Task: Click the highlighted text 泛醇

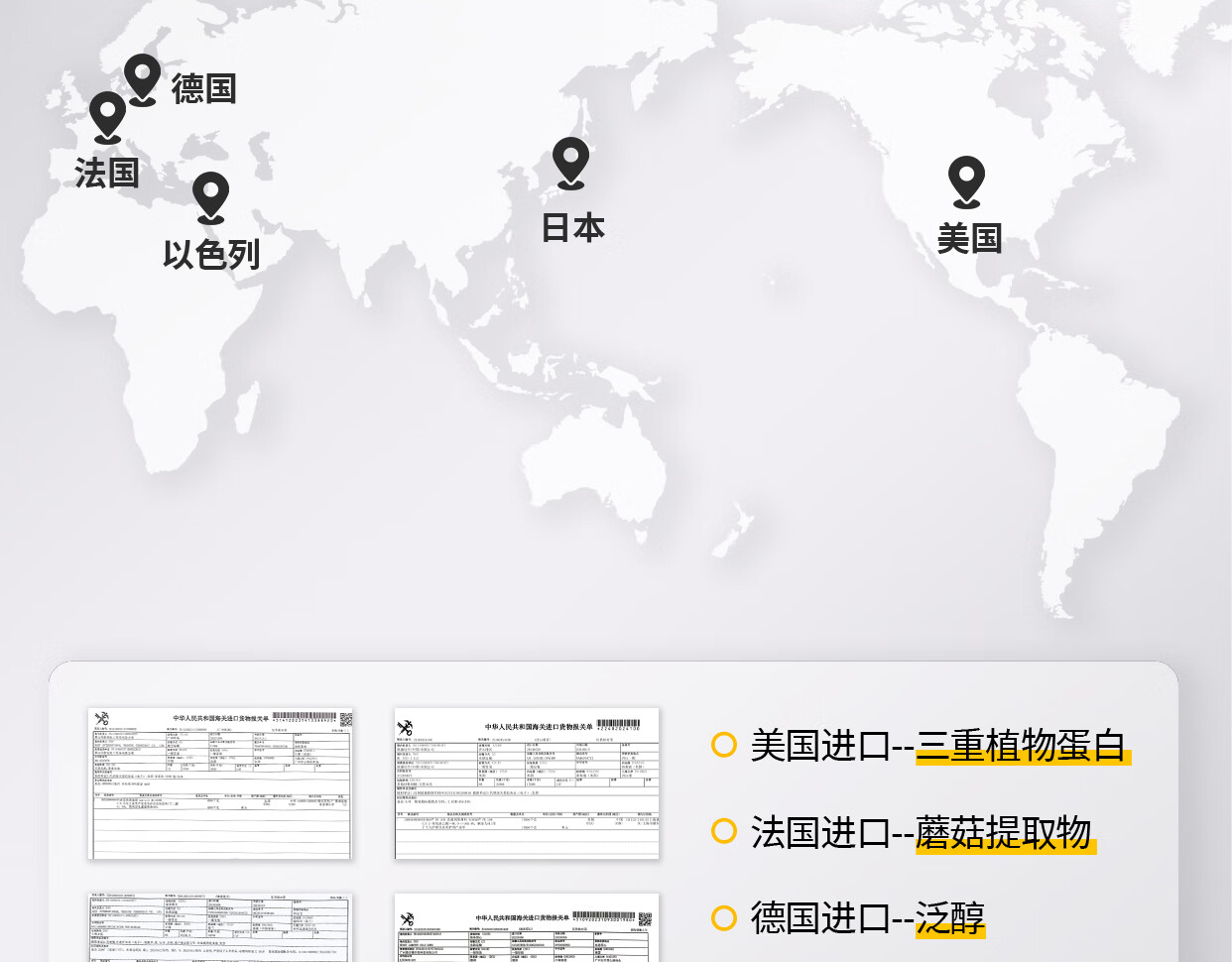Action: click(950, 918)
